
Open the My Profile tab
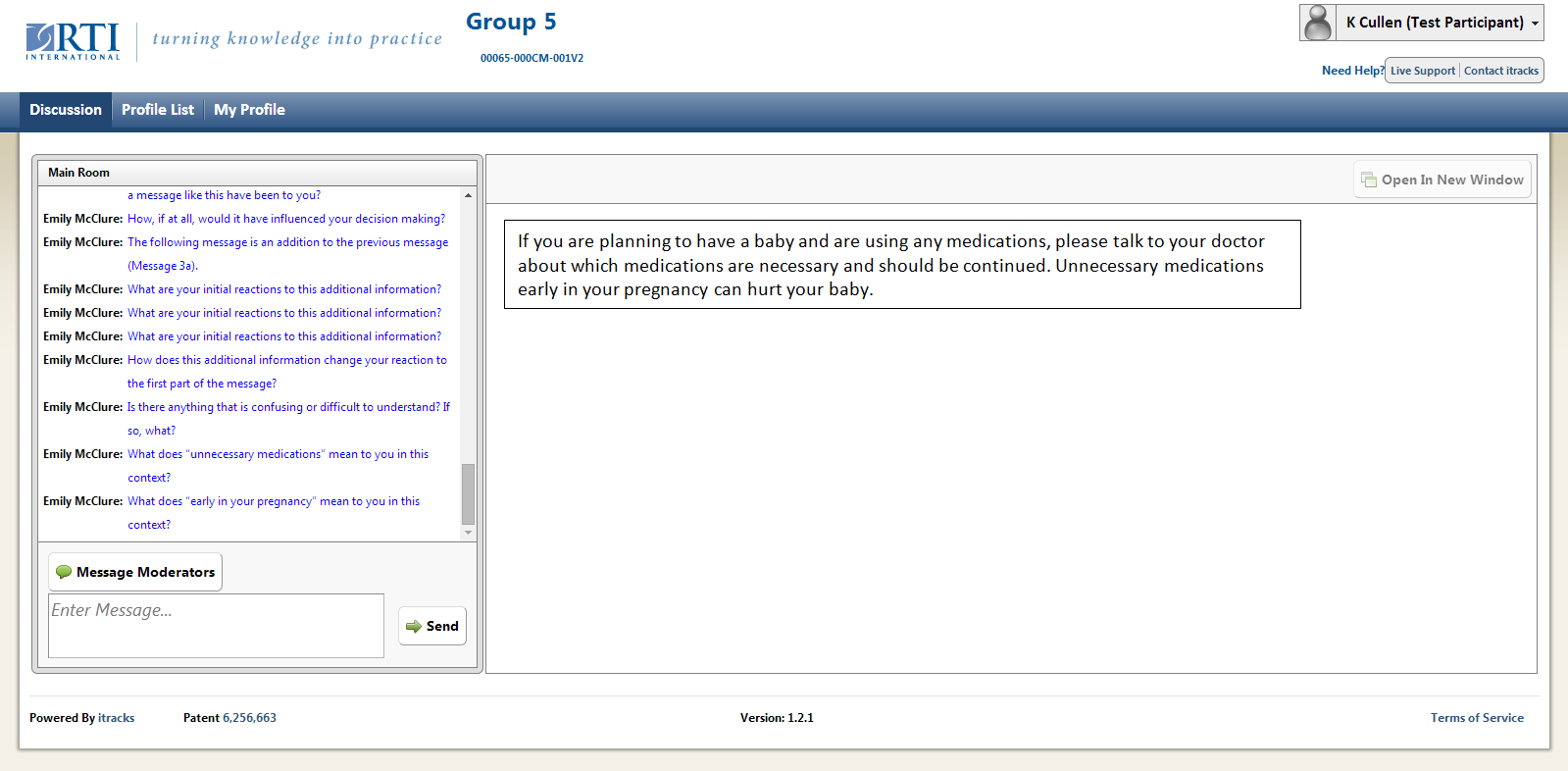(249, 110)
